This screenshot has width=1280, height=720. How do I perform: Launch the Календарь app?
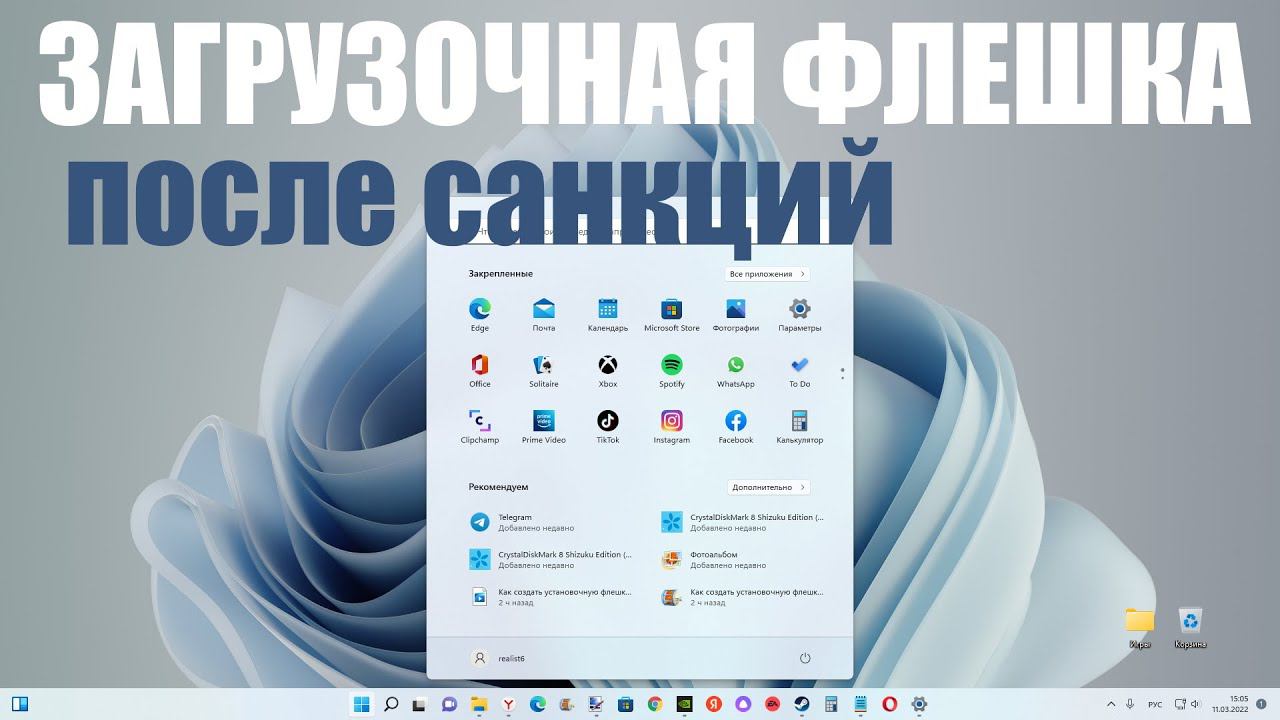click(608, 314)
